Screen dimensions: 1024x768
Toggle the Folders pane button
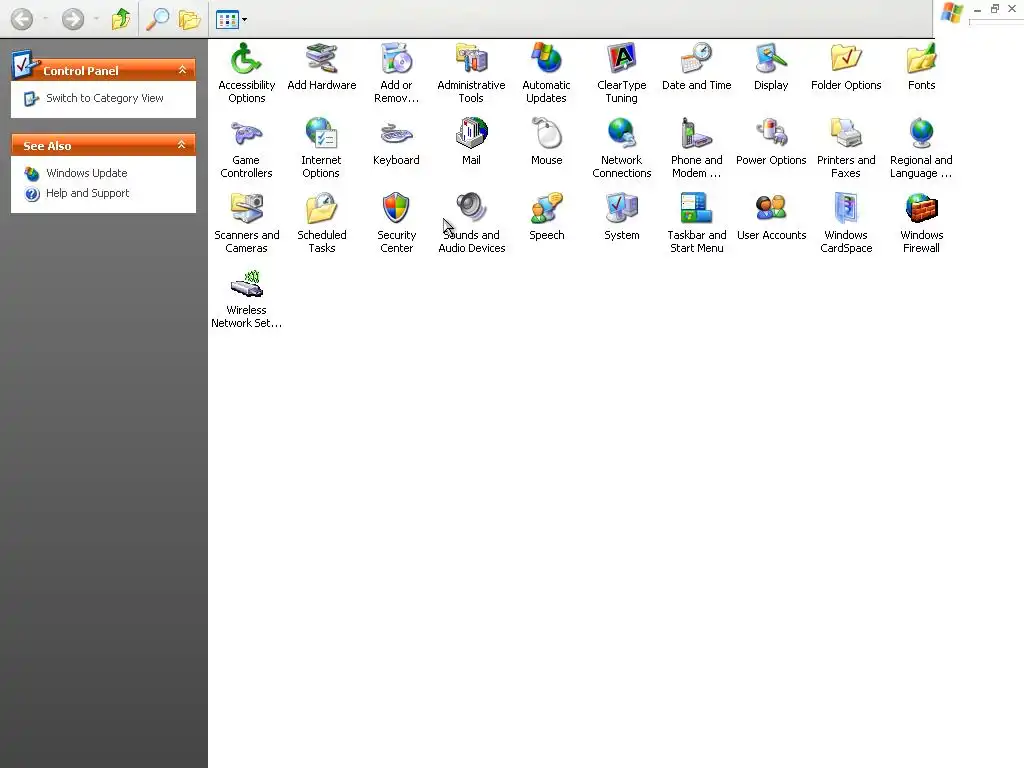(189, 19)
